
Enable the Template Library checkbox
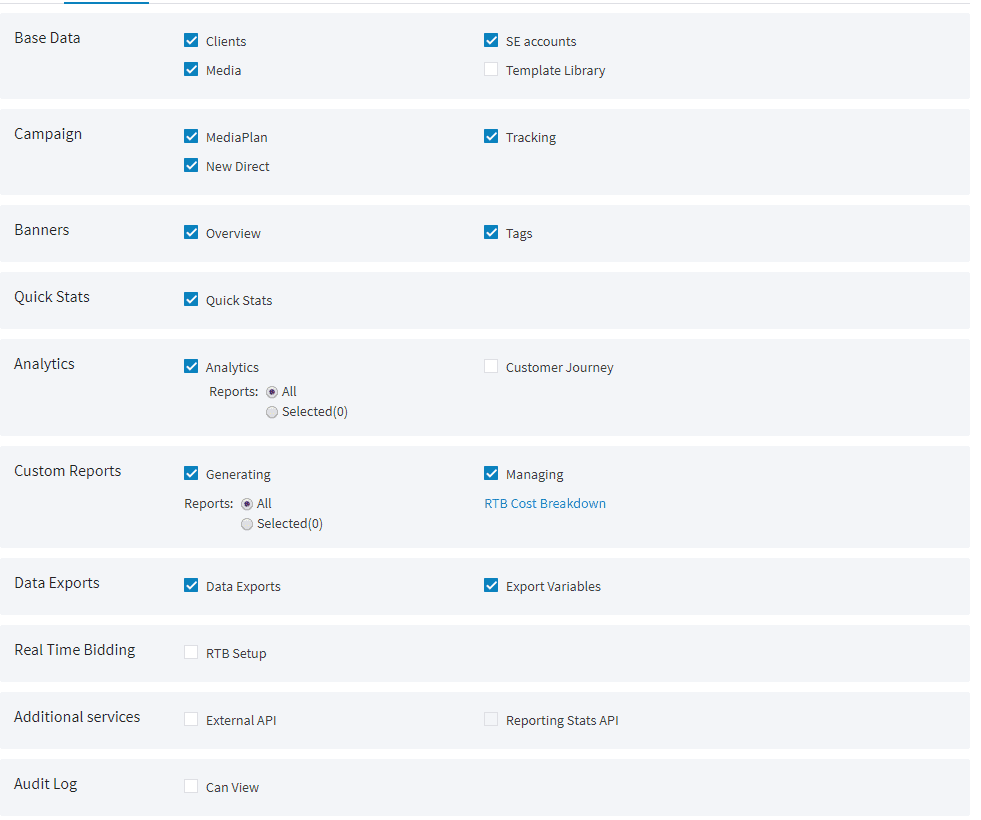tap(491, 69)
